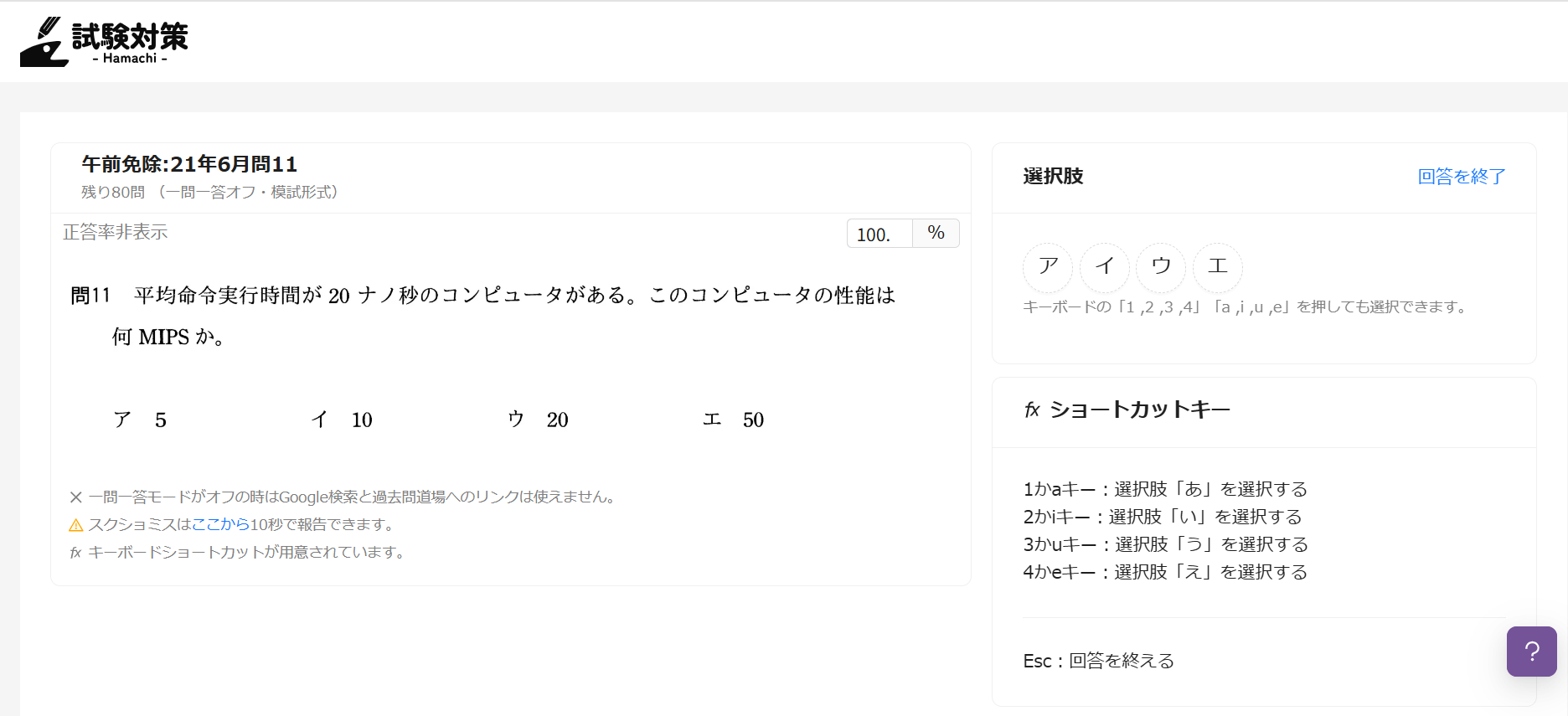Click the エ 50 option in the question
The width and height of the screenshot is (1568, 716).
coord(734,420)
